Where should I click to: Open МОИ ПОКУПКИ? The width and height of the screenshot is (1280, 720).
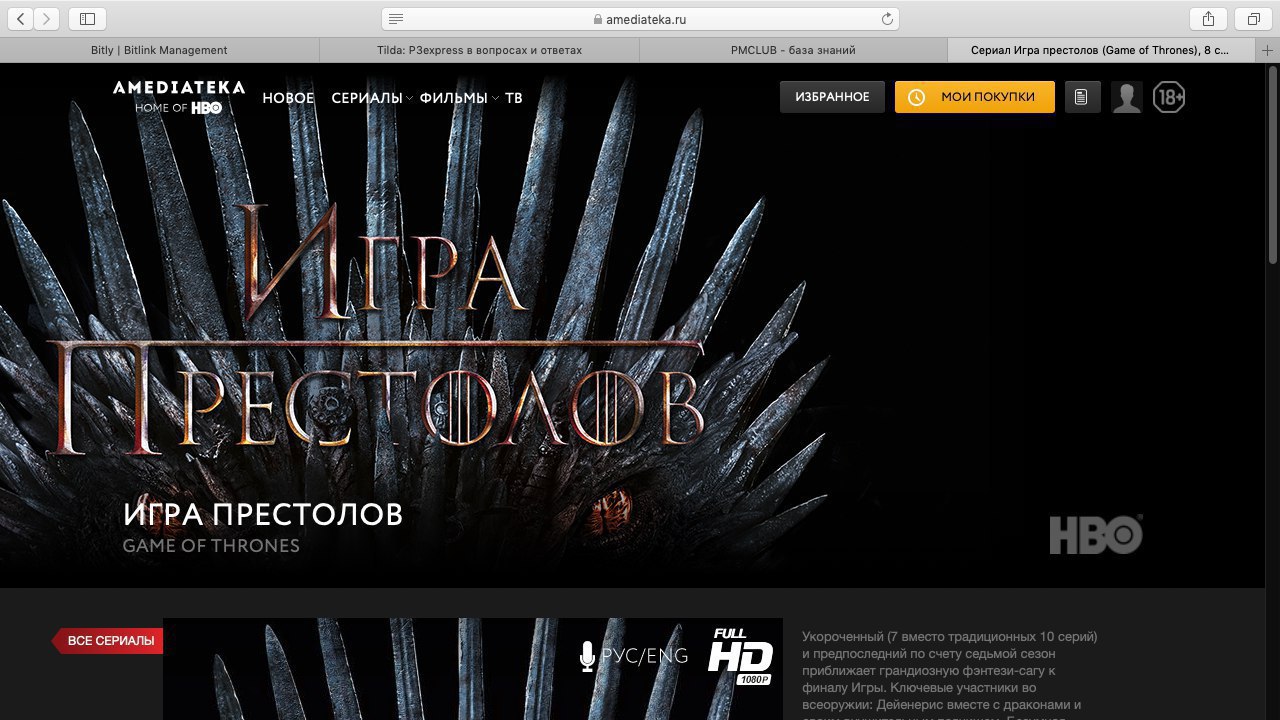(975, 97)
